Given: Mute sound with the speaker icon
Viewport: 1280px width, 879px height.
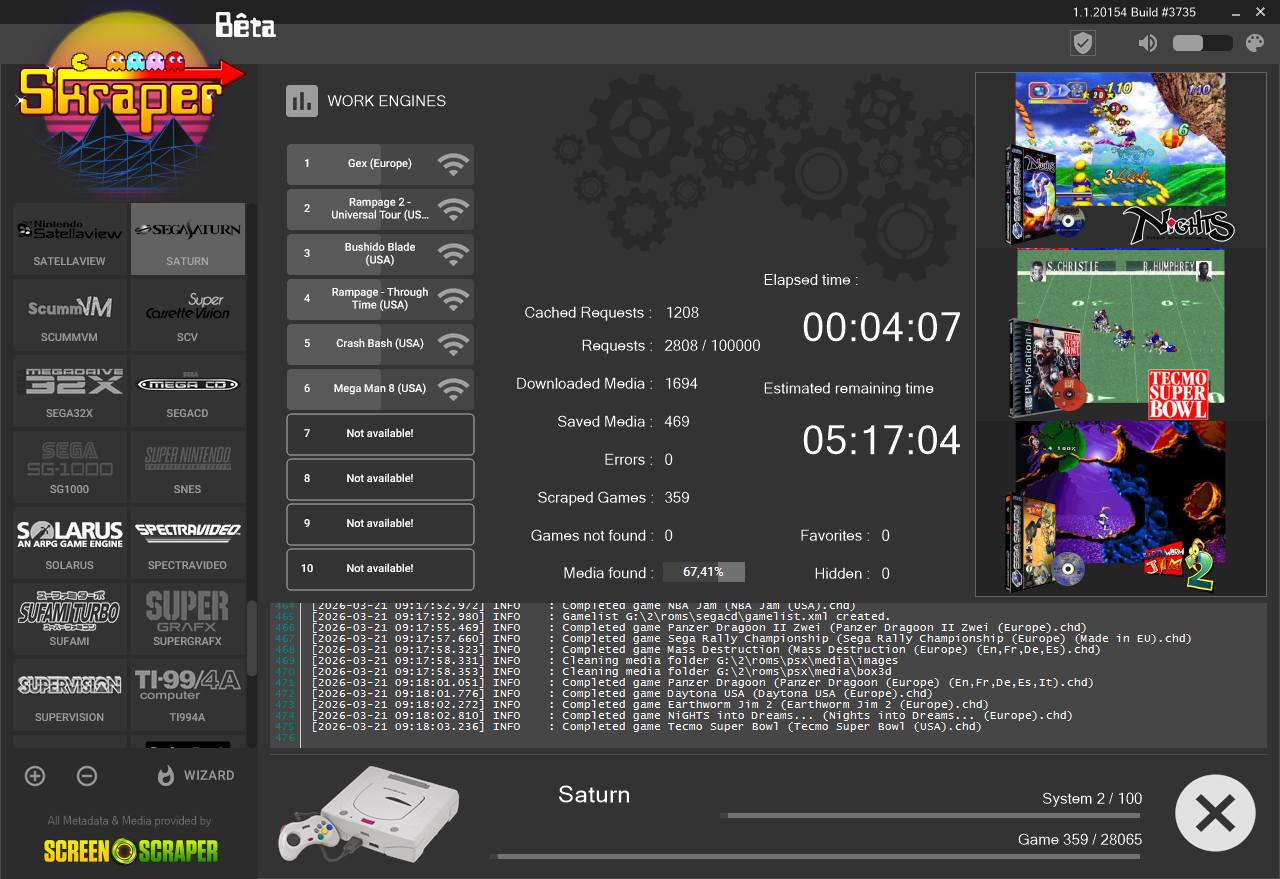Looking at the screenshot, I should [x=1147, y=43].
